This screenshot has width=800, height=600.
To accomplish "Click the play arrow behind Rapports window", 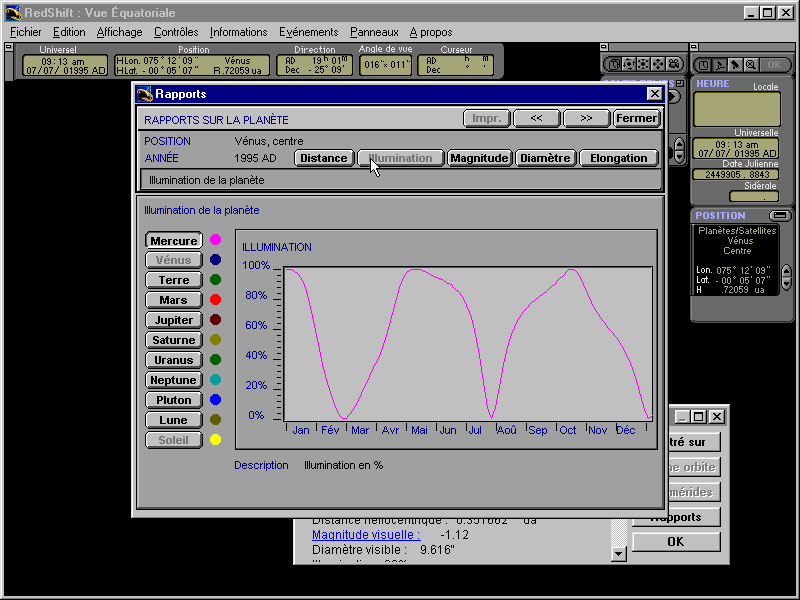I will 674,96.
